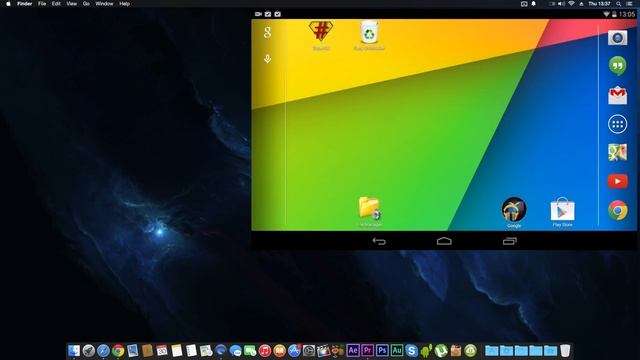This screenshot has width=640, height=360.
Task: Open the Play Store app
Action: pyautogui.click(x=562, y=209)
